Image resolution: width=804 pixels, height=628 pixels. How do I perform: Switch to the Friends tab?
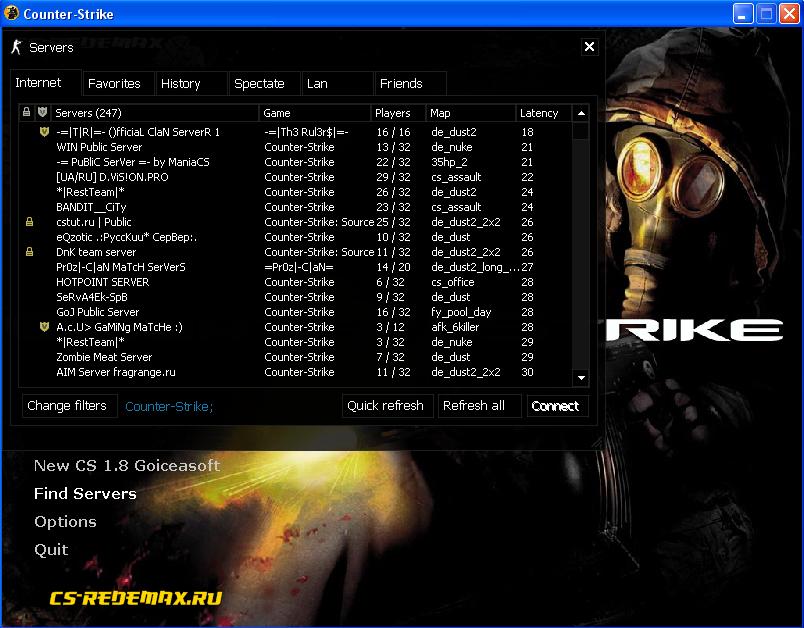411,84
